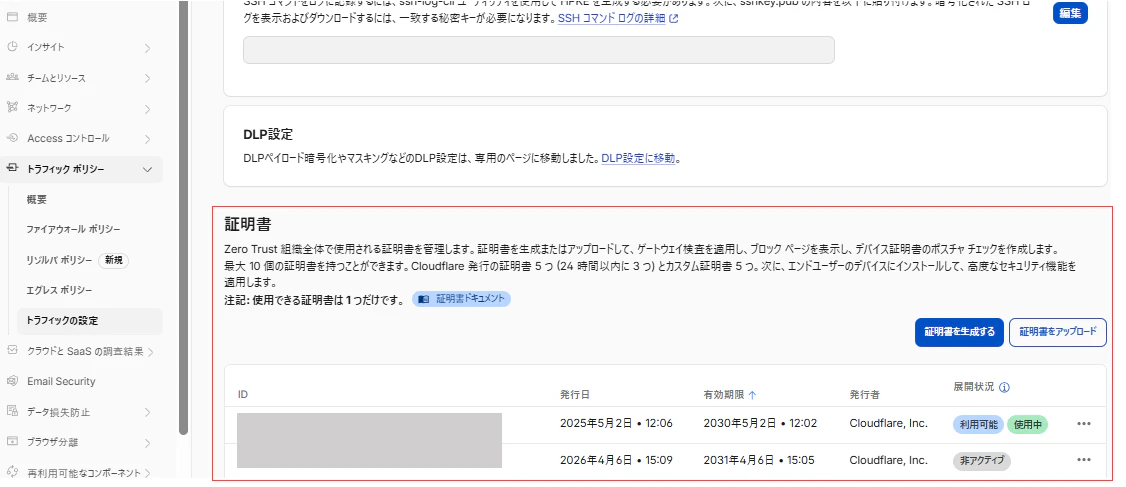Click Cloudflare, Inc. in the 使用中 row

pos(888,424)
